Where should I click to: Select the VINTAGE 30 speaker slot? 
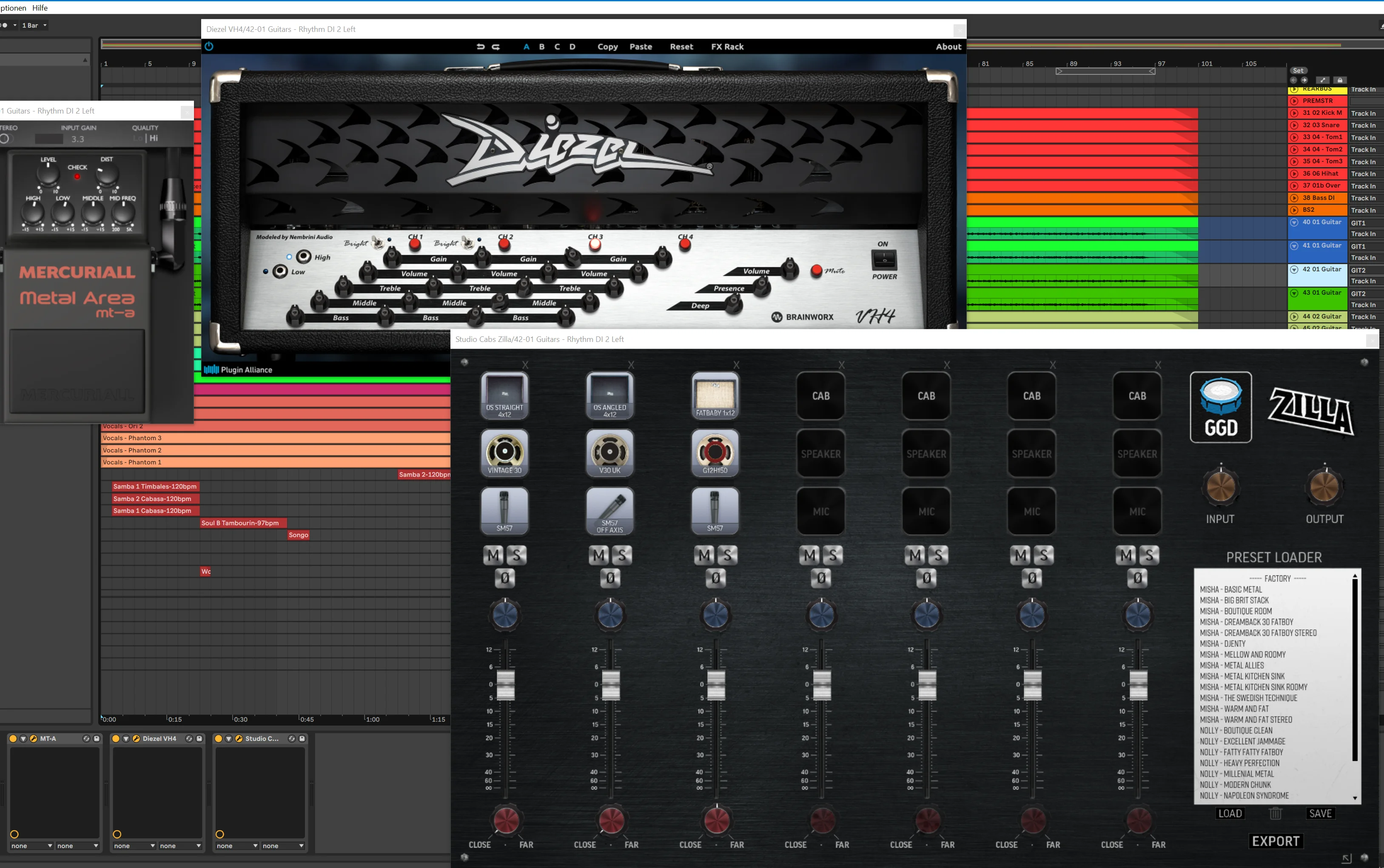[x=504, y=453]
